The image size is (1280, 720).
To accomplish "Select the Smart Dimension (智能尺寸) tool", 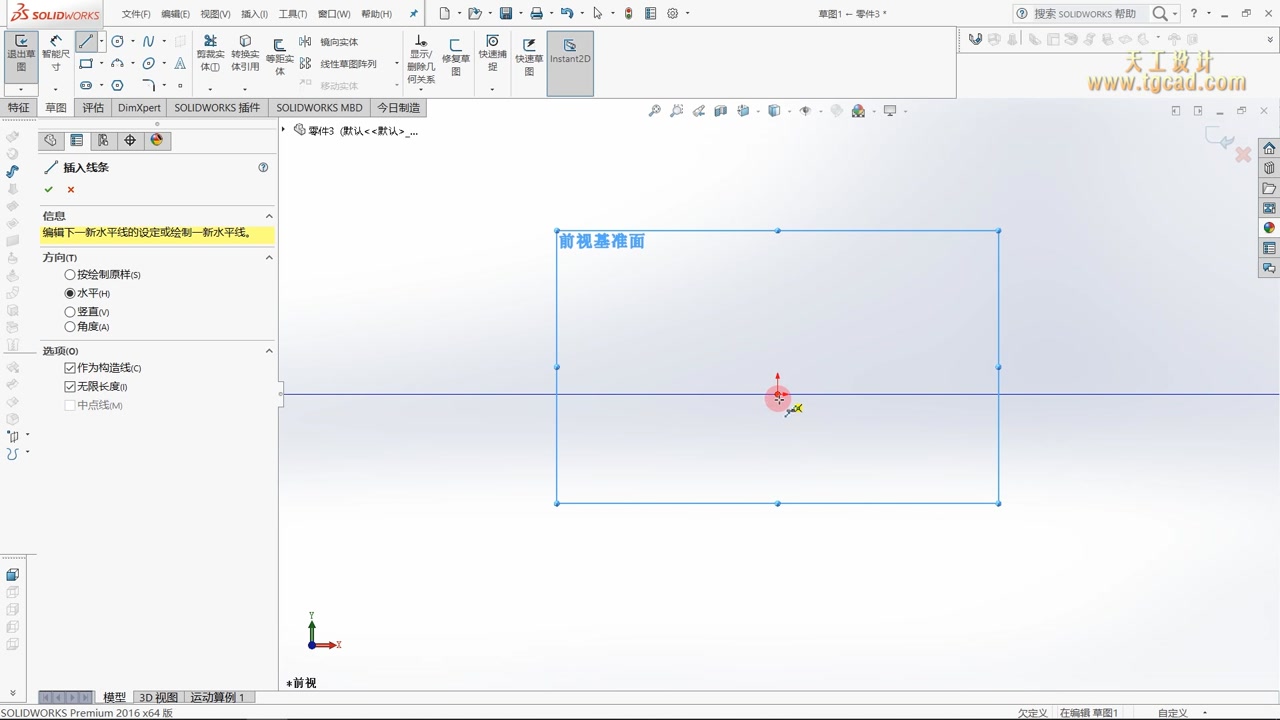I will click(x=56, y=54).
